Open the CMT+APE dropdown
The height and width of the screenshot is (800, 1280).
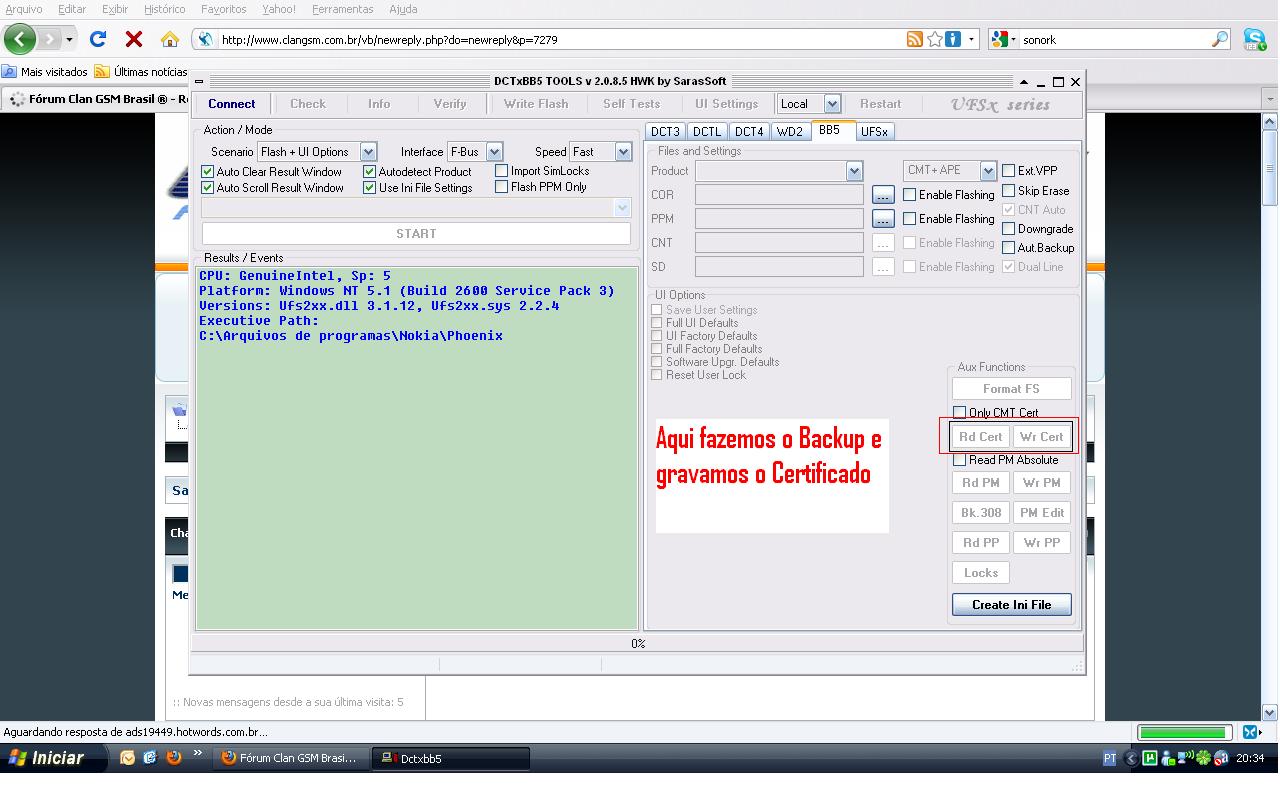pyautogui.click(x=988, y=171)
